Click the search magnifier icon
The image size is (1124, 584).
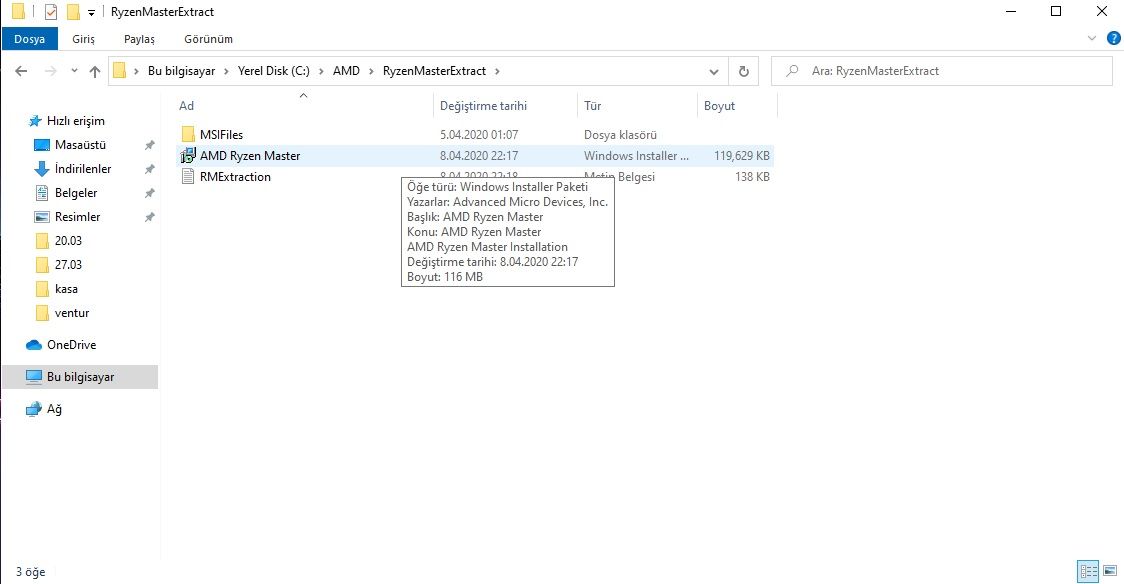point(792,71)
